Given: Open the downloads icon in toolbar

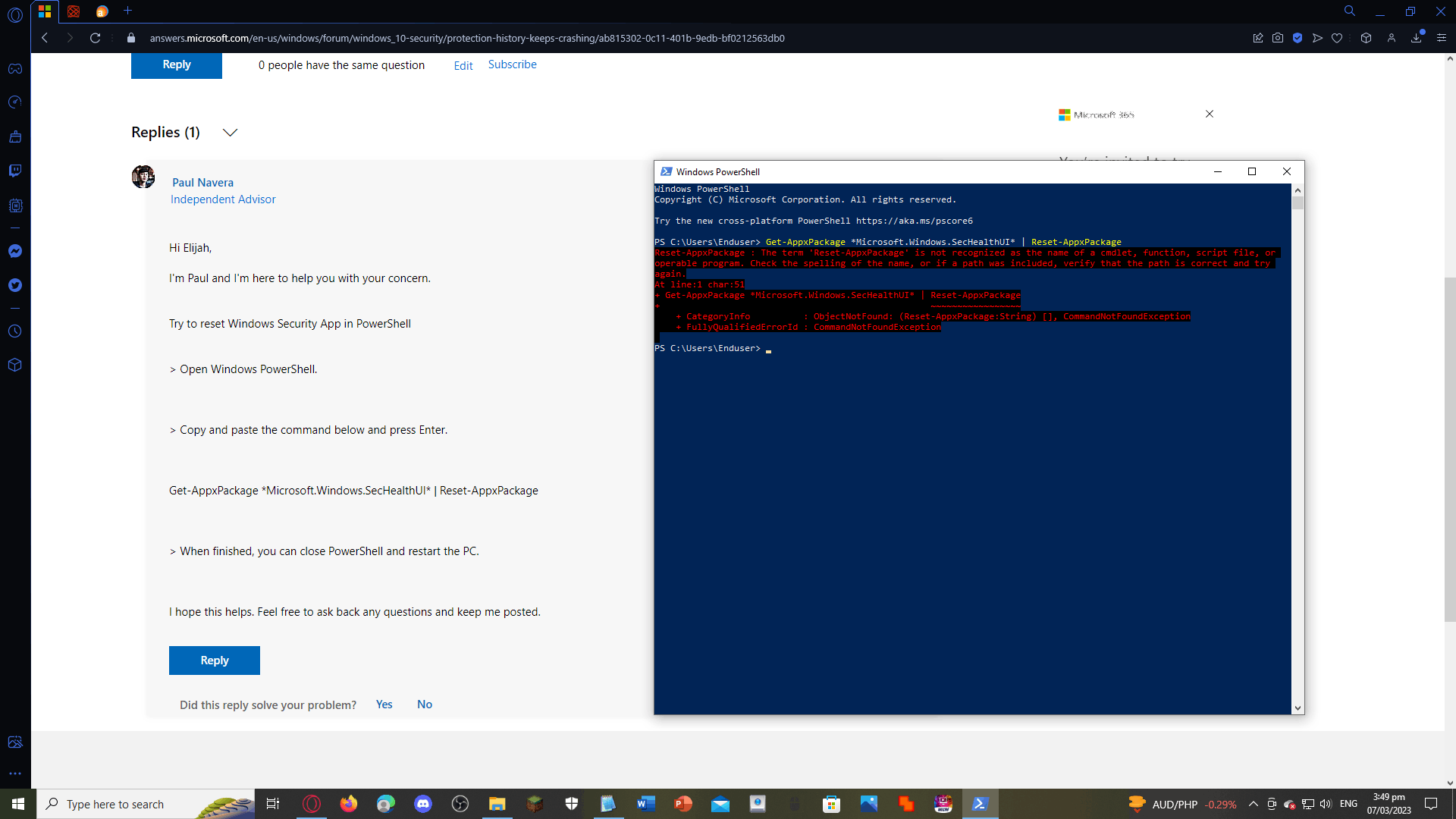Looking at the screenshot, I should pyautogui.click(x=1416, y=38).
